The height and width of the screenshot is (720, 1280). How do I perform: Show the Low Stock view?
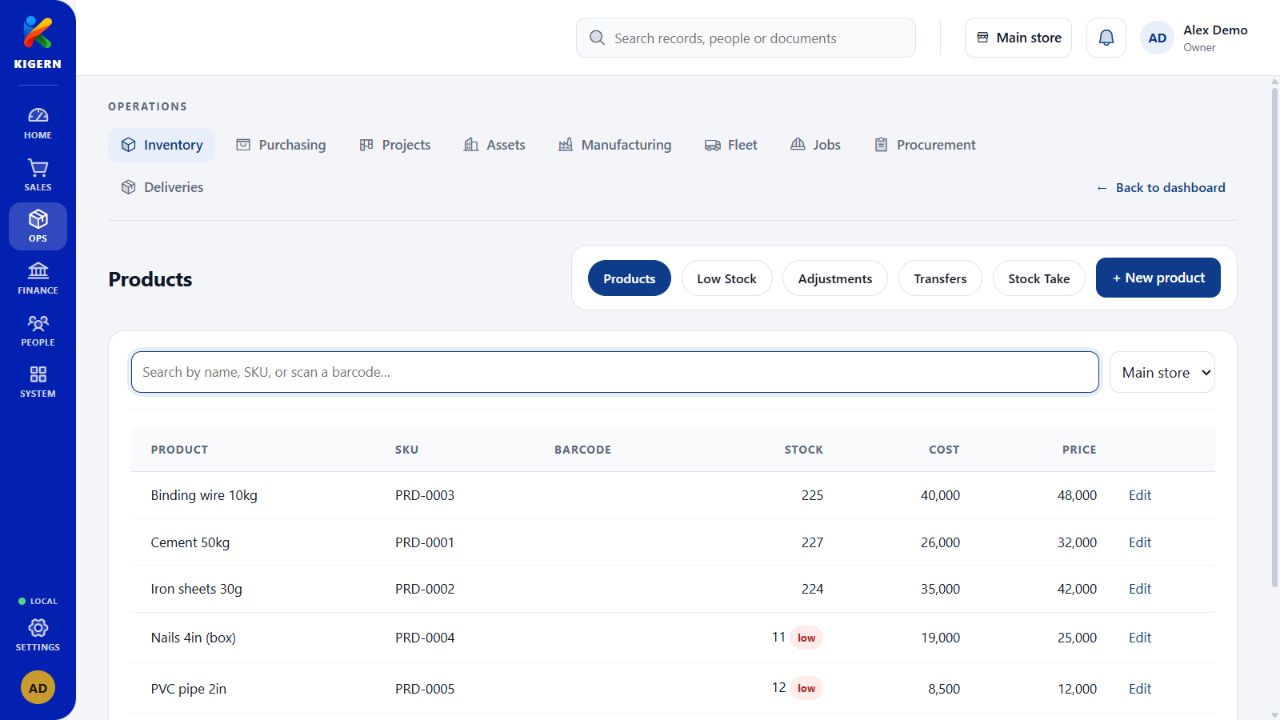(727, 278)
